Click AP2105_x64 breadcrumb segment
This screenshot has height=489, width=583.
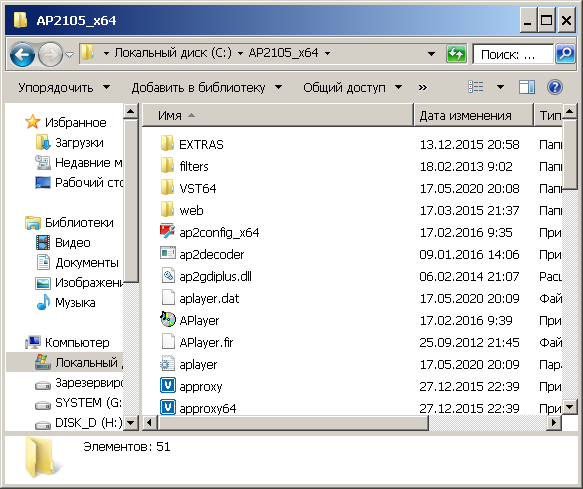coord(283,53)
